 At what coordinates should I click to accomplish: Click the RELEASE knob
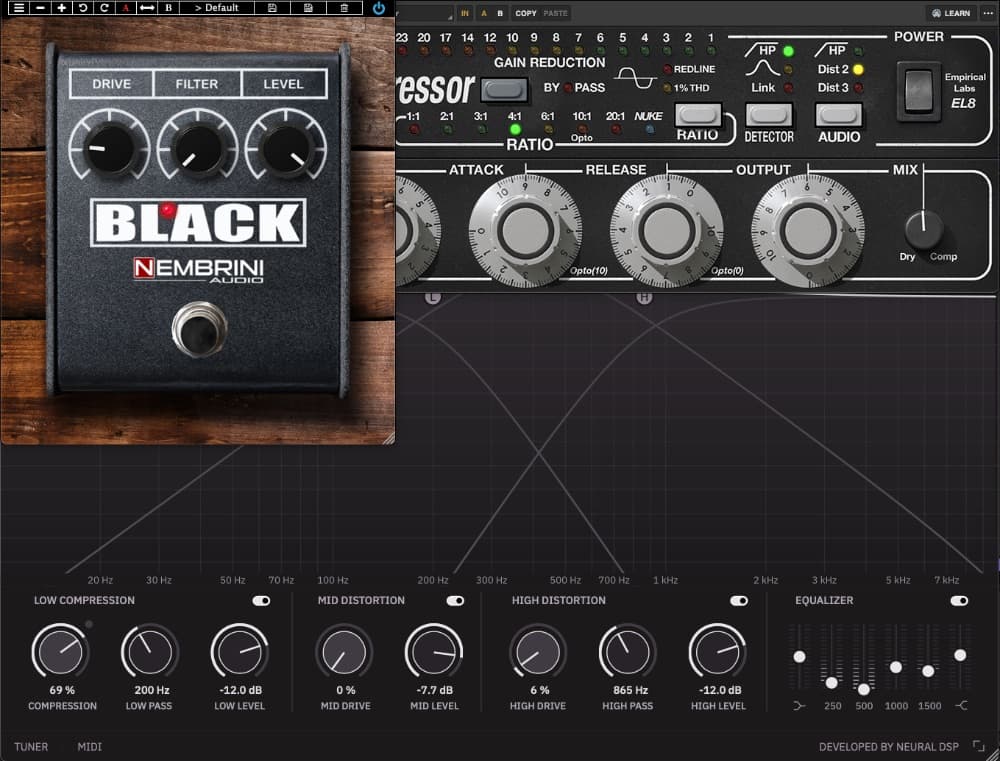point(666,231)
